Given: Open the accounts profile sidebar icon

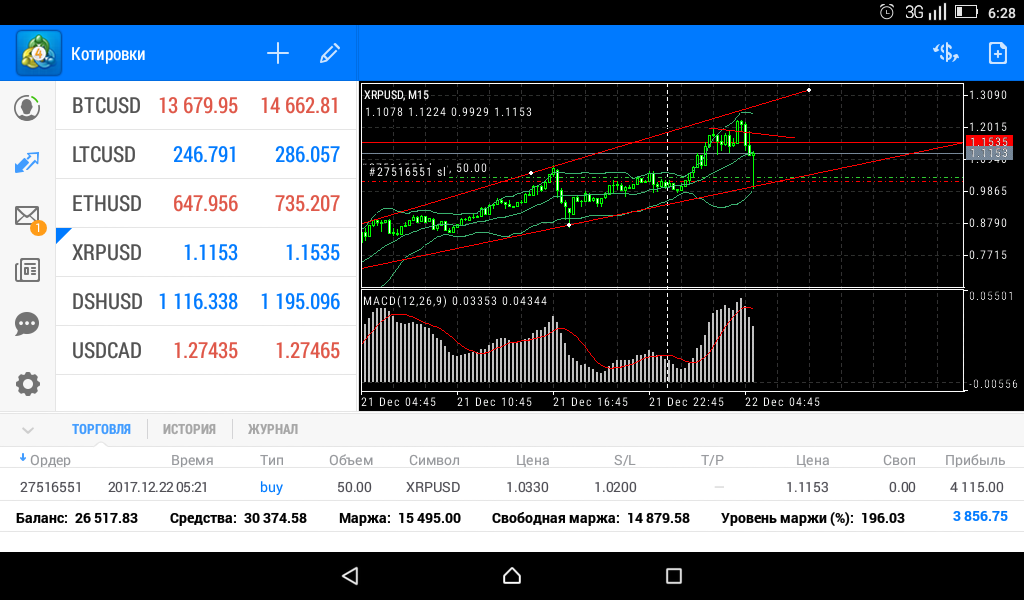Looking at the screenshot, I should 27,107.
